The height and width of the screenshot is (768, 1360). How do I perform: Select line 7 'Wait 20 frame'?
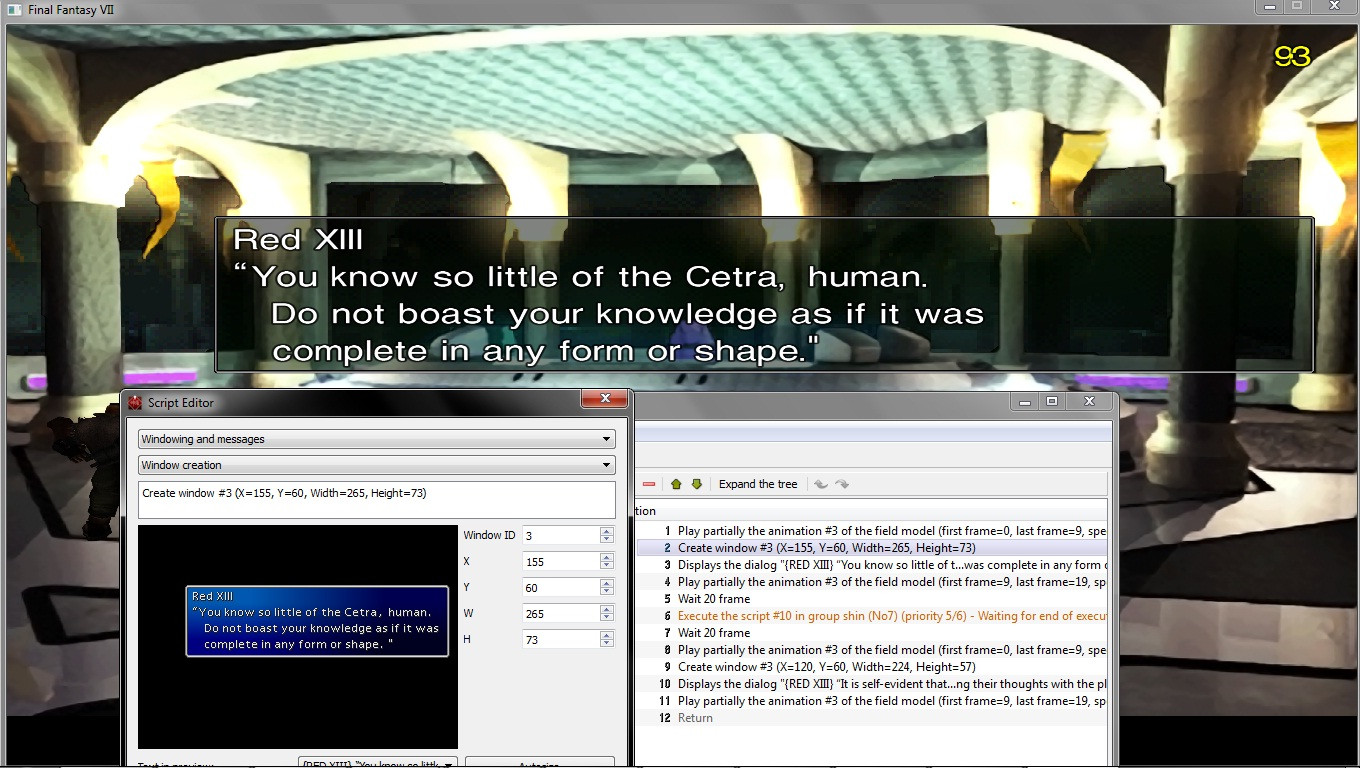point(872,633)
